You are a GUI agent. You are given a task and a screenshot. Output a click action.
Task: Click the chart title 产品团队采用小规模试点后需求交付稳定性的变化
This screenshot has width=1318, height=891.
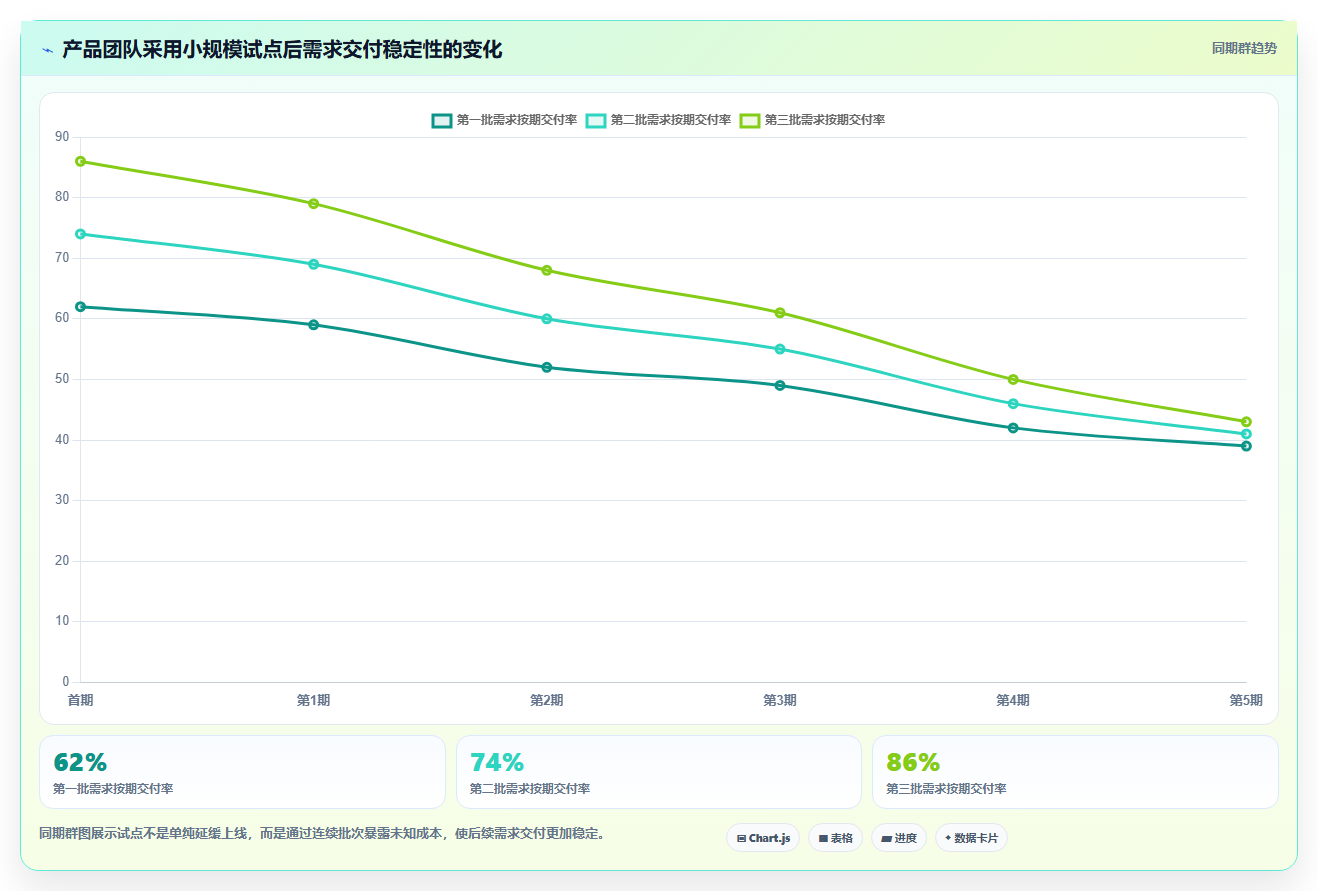click(x=282, y=49)
